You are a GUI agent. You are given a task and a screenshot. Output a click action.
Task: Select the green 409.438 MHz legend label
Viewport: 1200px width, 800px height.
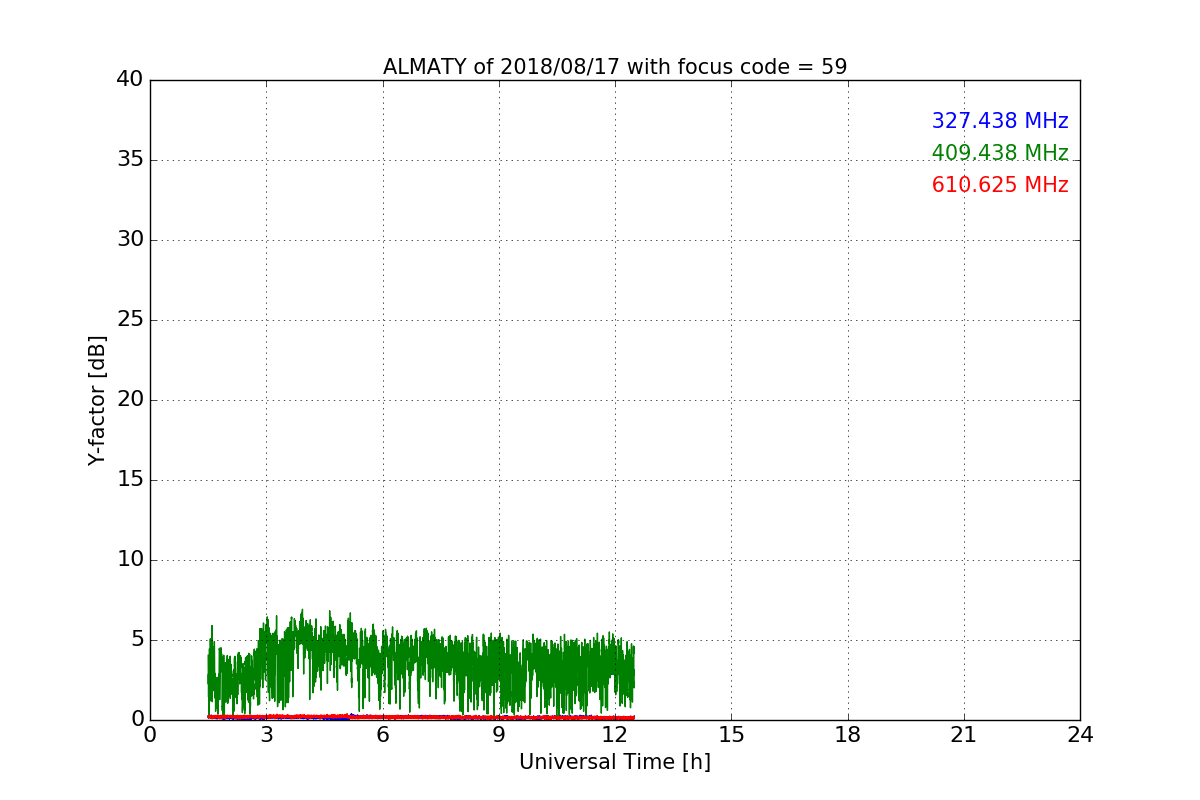tap(1000, 153)
